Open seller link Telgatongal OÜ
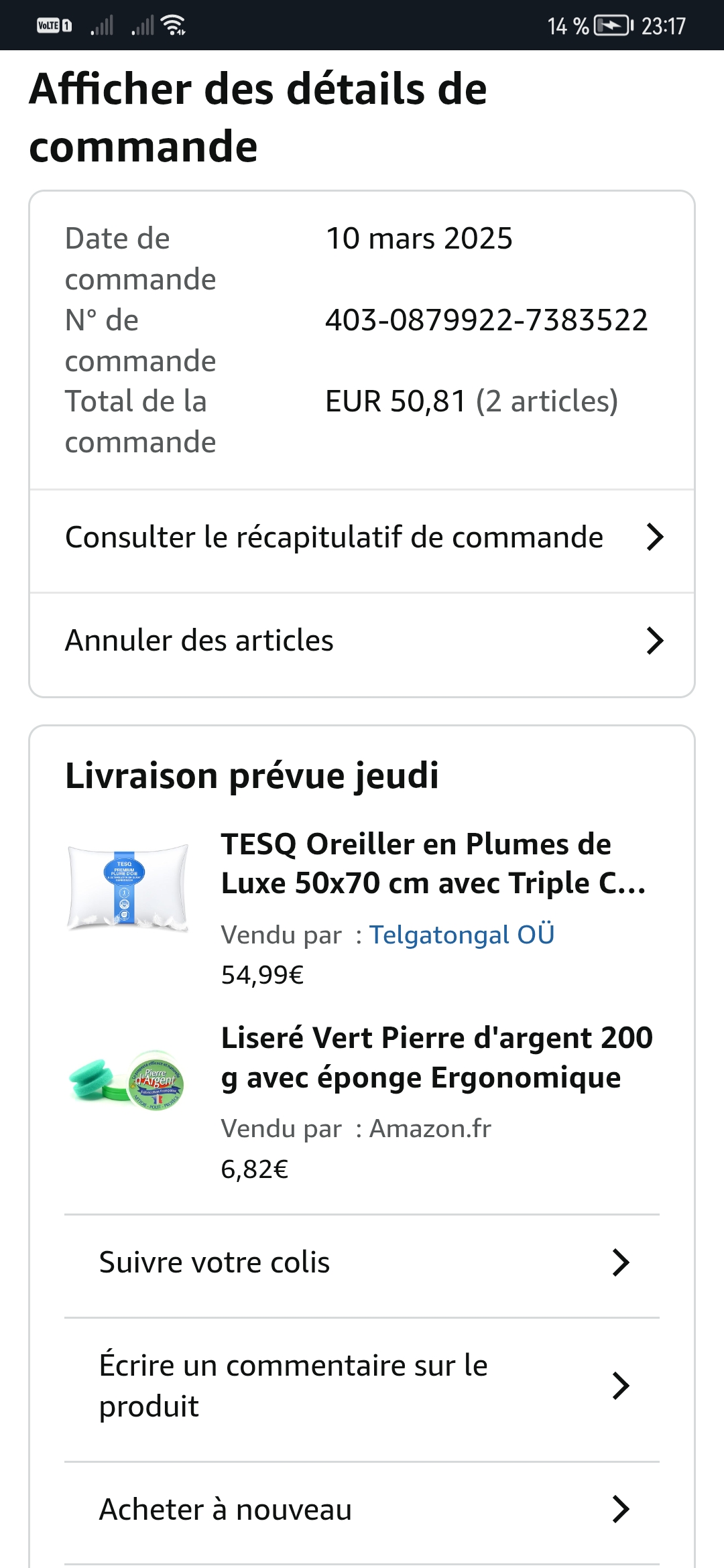724x1568 pixels. point(462,935)
